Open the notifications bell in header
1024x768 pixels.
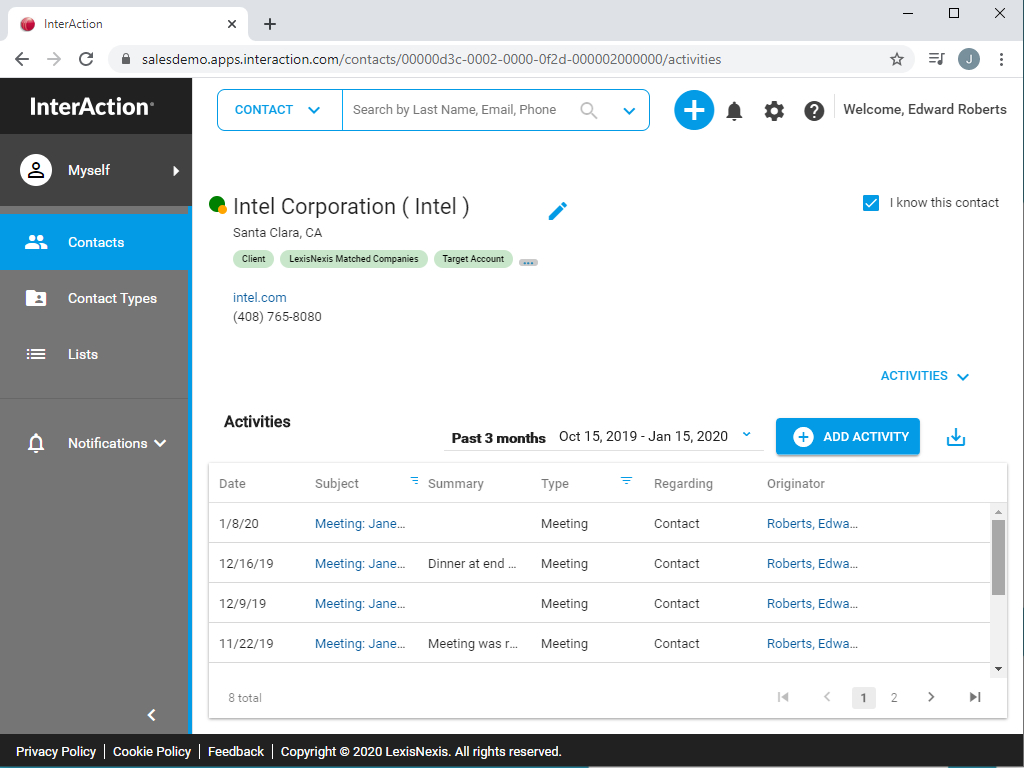click(734, 111)
